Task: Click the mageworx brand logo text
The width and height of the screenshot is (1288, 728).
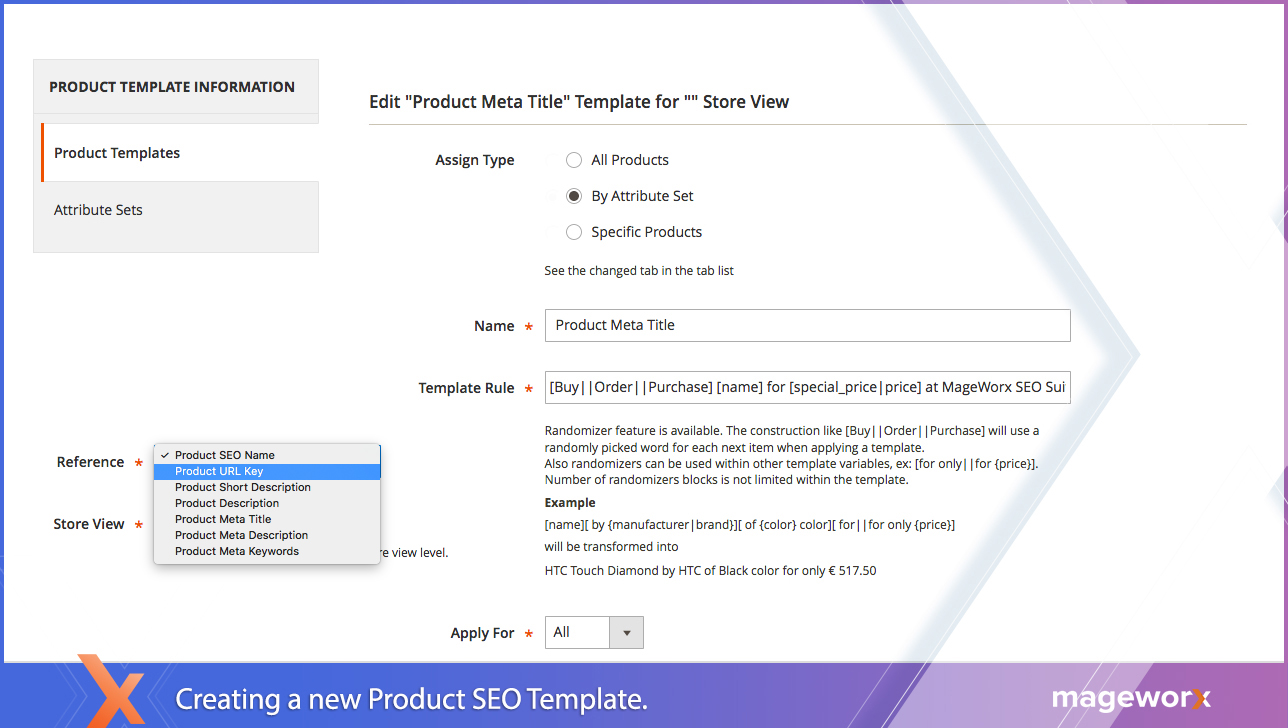Action: [x=1130, y=698]
